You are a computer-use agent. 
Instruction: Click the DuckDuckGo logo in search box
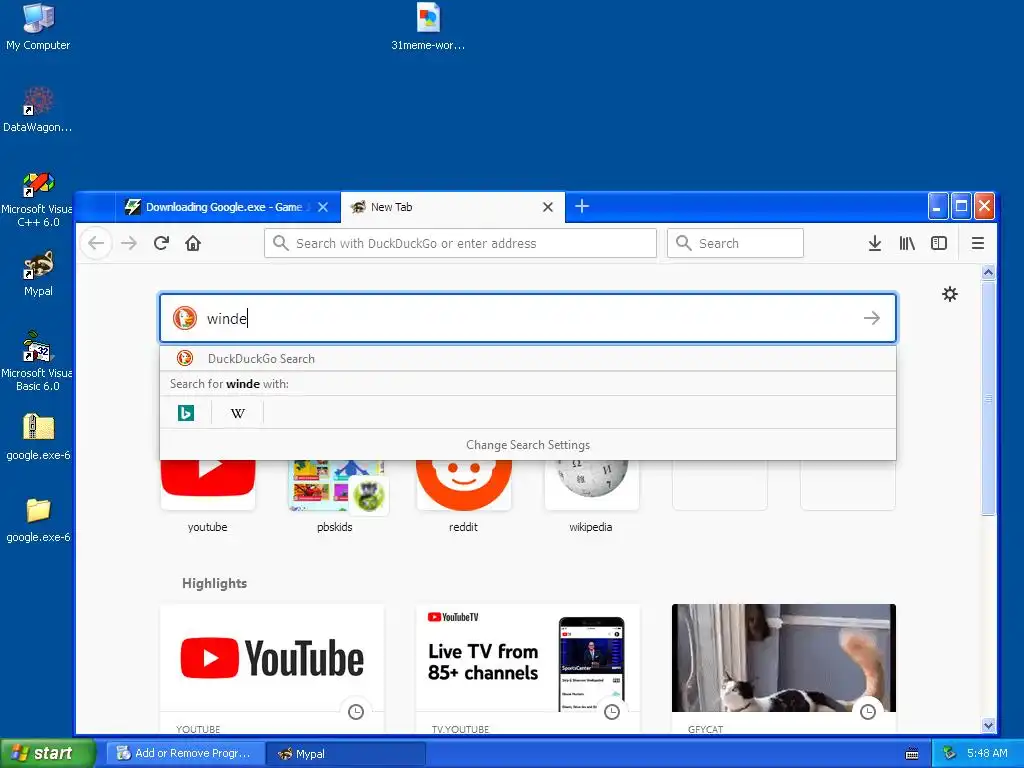185,318
